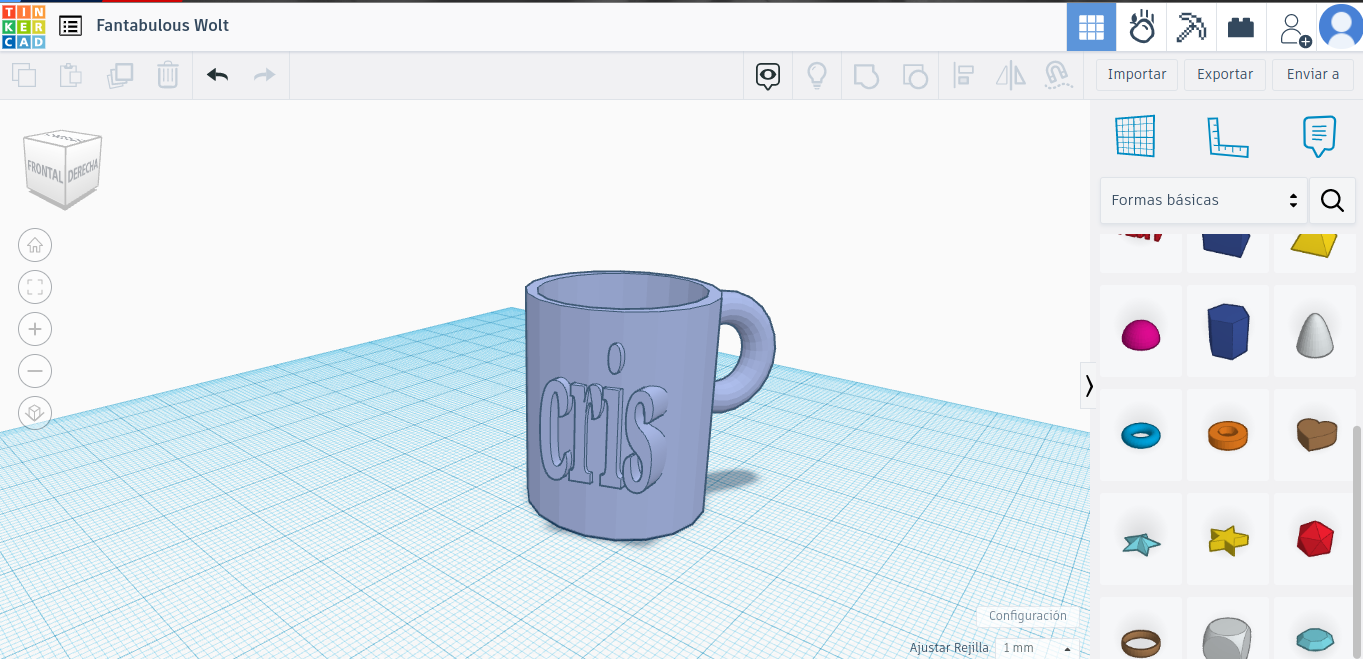Open the Bricks mode icon
Viewport: 1363px width, 659px height.
pyautogui.click(x=1241, y=26)
